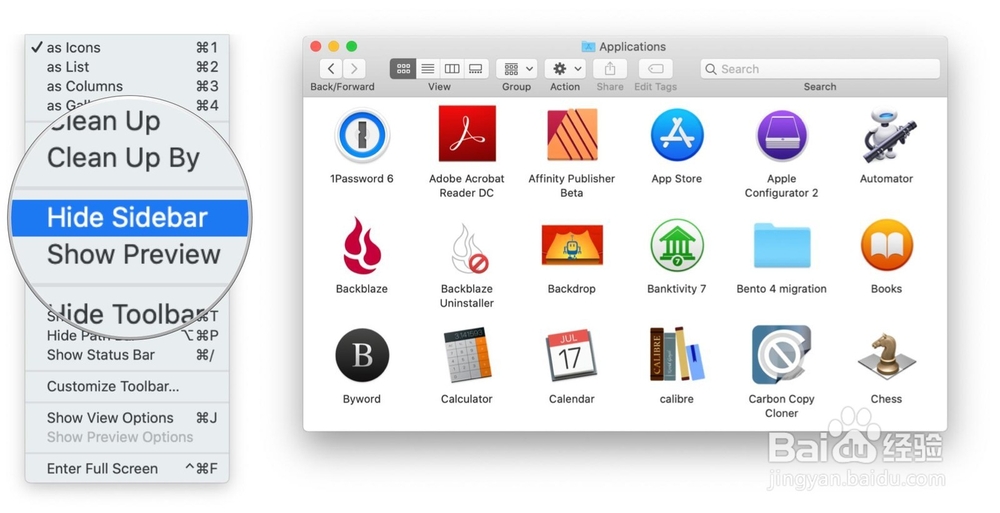Select the Calculator app icon

[x=467, y=355]
